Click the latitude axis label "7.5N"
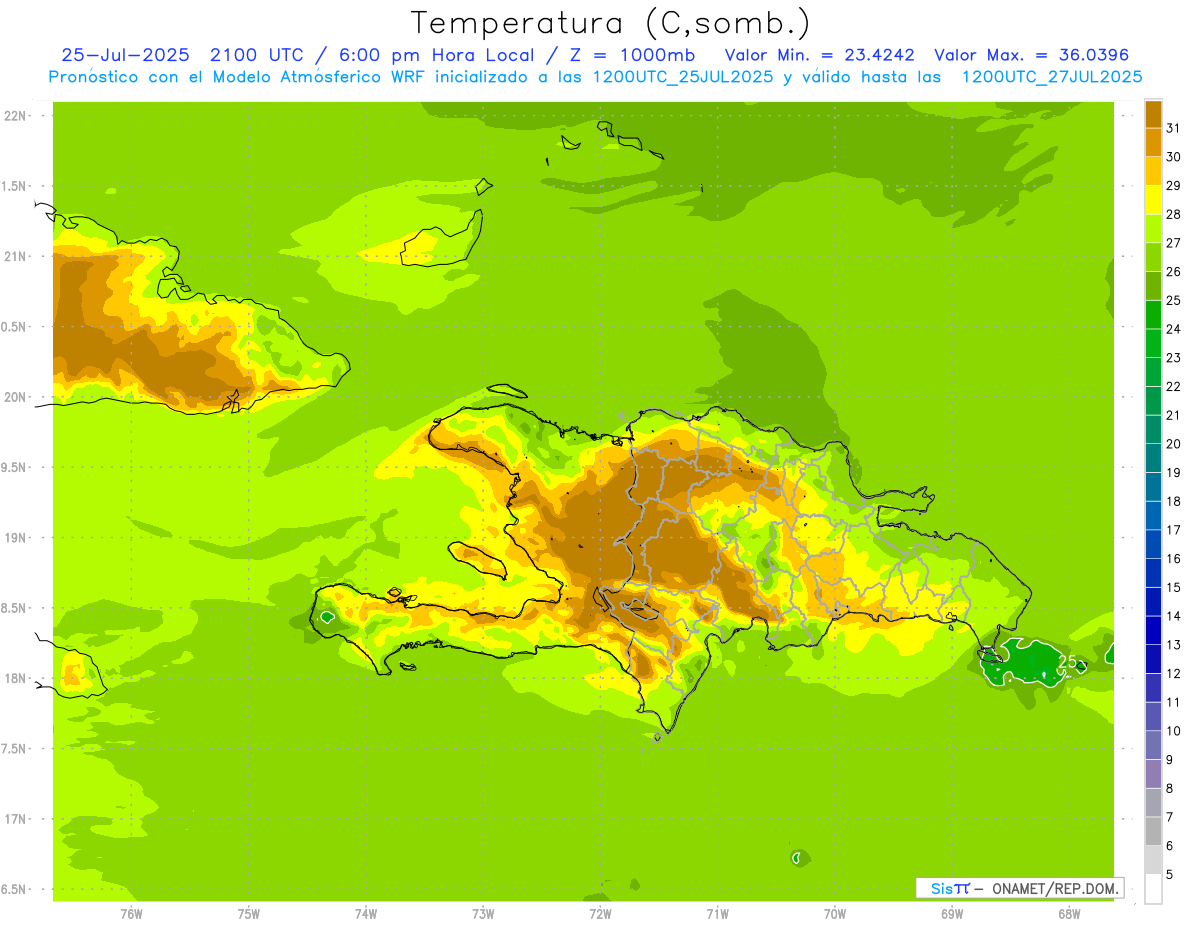1200x927 pixels. click(x=15, y=749)
